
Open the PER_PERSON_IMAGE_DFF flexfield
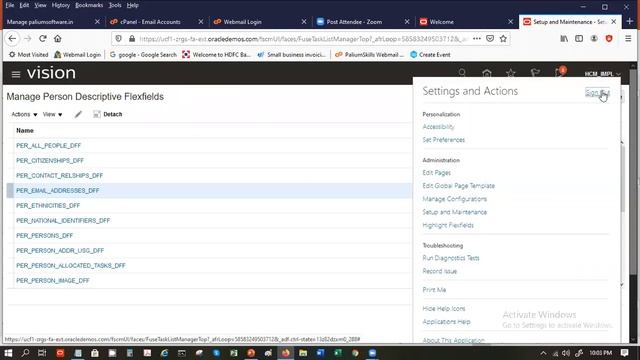(53, 281)
